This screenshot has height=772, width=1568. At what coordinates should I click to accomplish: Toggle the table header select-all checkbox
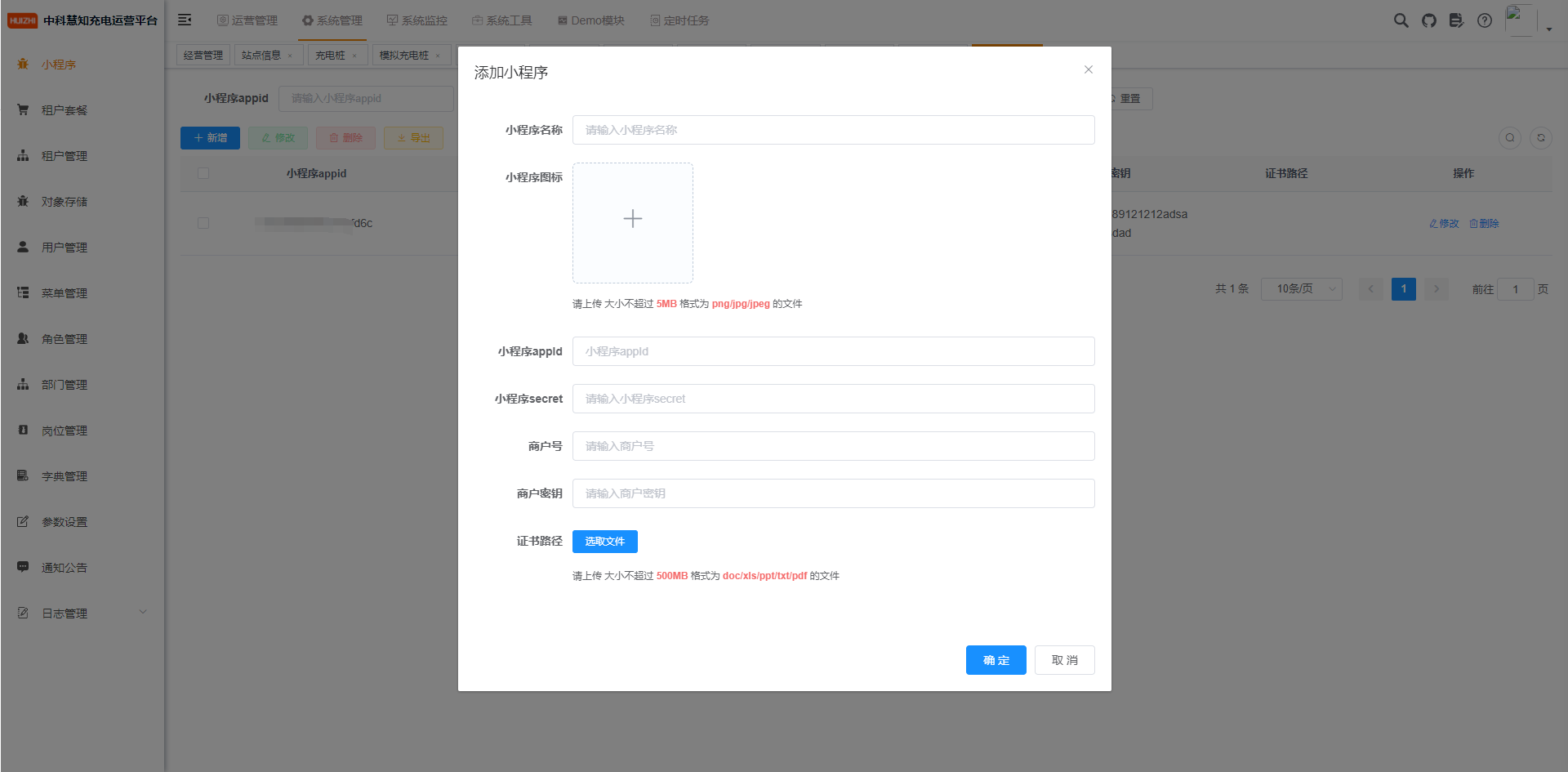click(203, 173)
